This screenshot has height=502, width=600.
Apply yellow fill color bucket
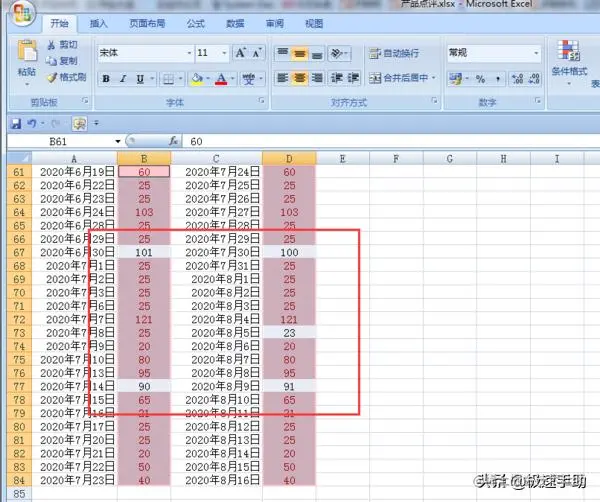[x=197, y=79]
